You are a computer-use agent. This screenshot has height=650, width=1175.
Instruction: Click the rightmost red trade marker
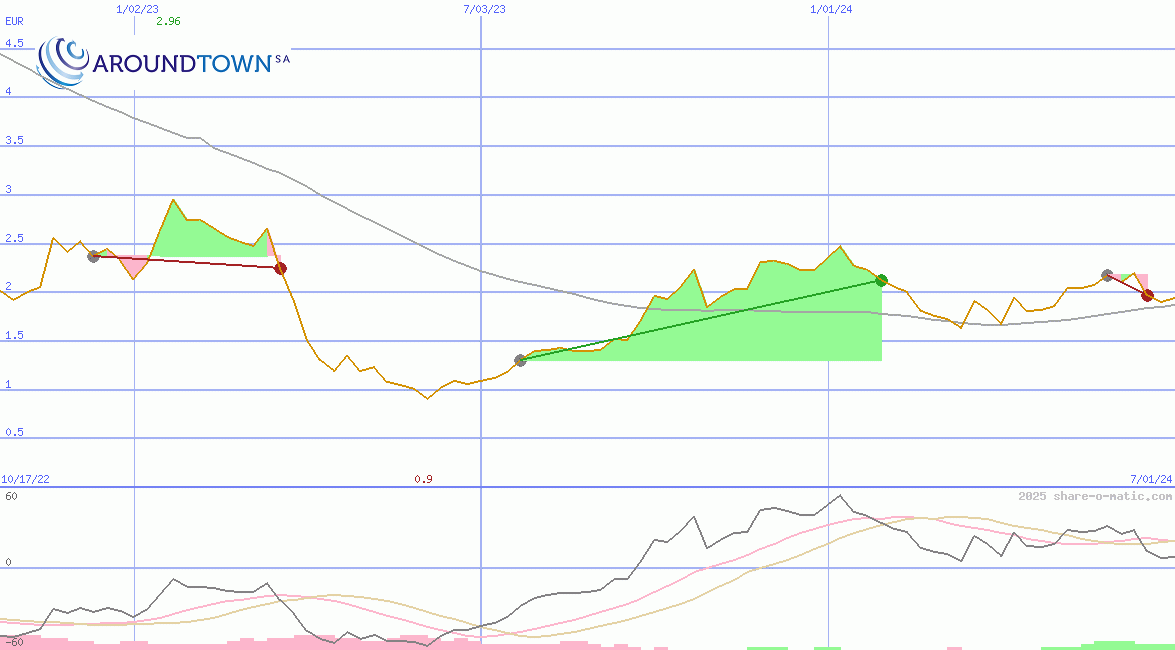(x=1147, y=295)
